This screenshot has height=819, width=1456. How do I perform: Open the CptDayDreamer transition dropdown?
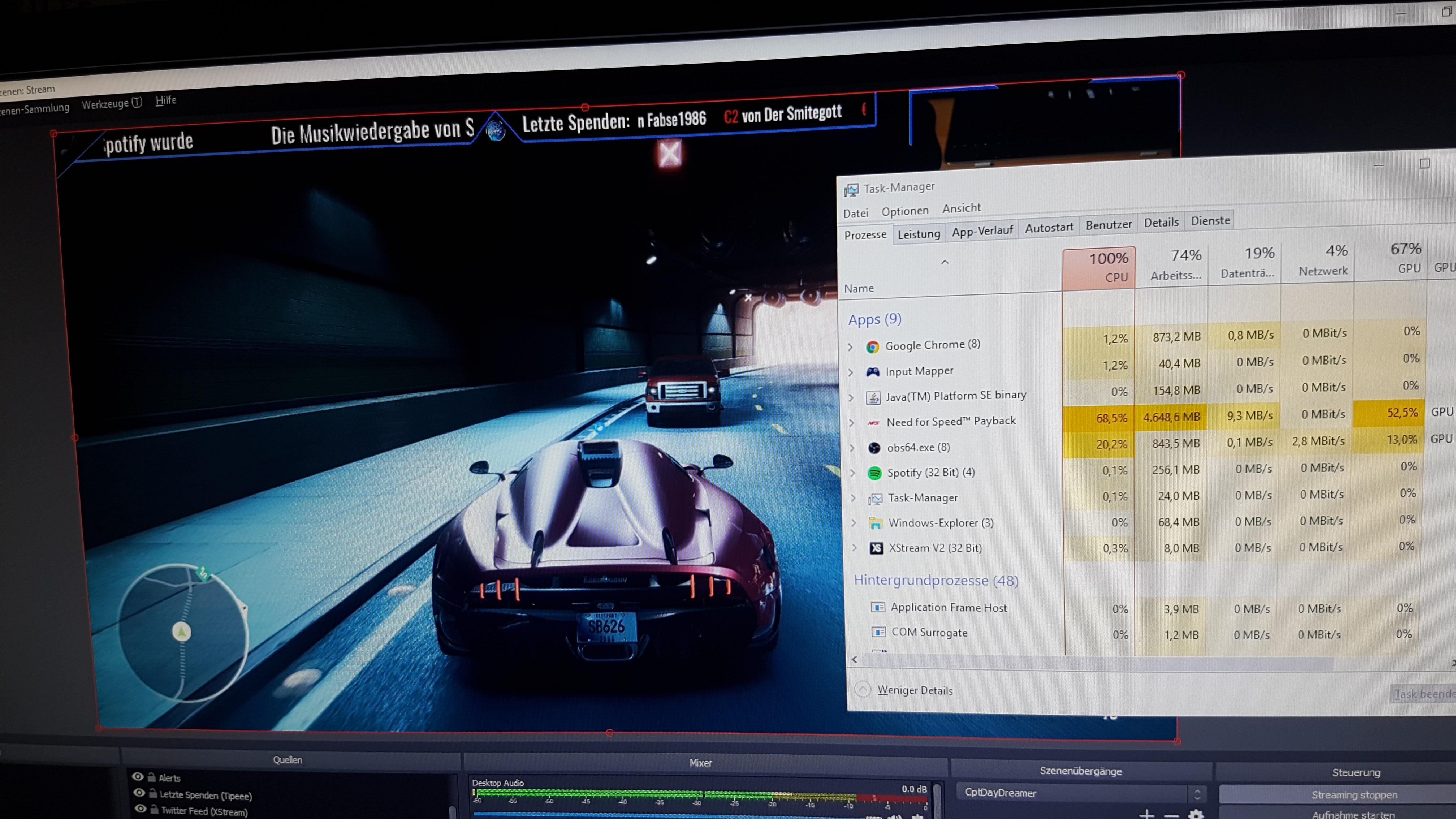click(x=1083, y=792)
